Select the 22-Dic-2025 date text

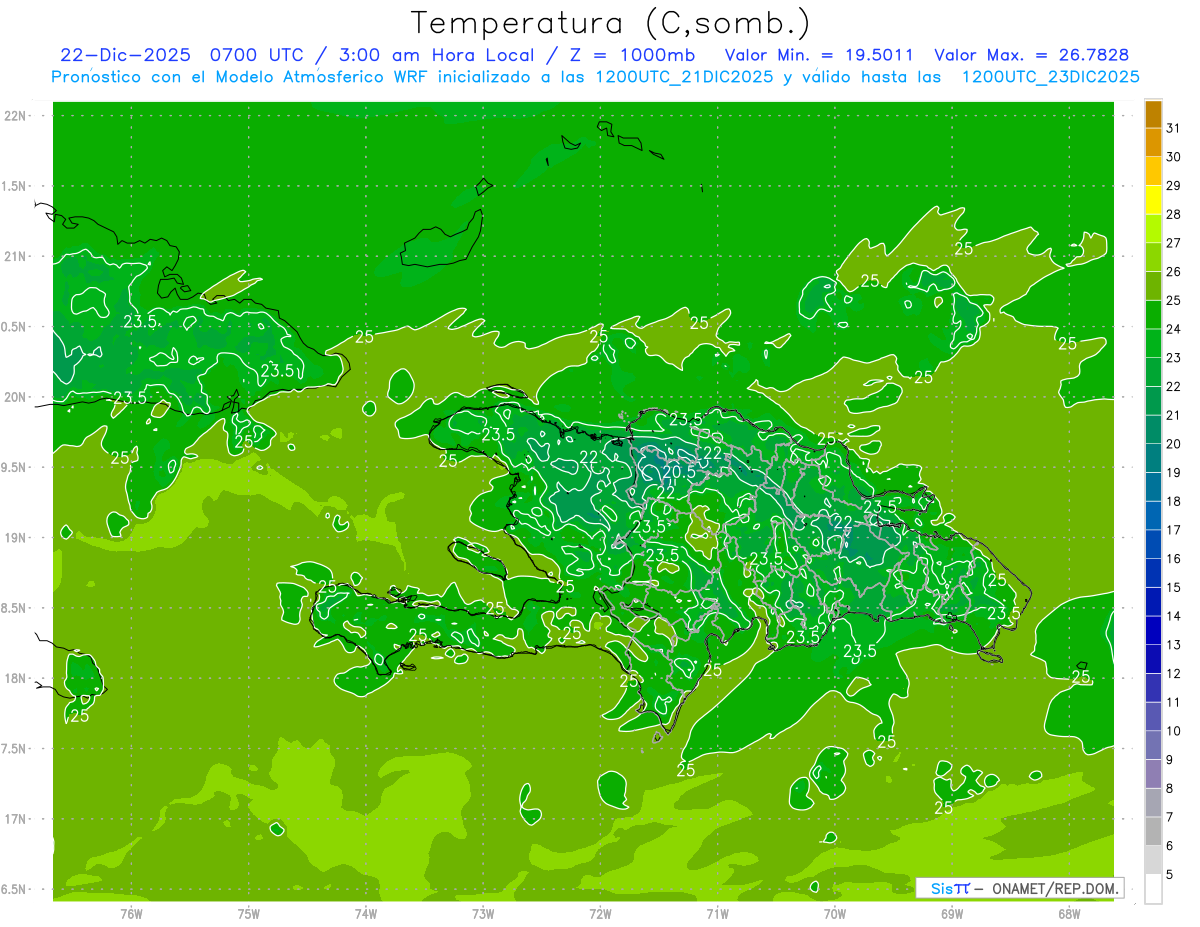[125, 54]
